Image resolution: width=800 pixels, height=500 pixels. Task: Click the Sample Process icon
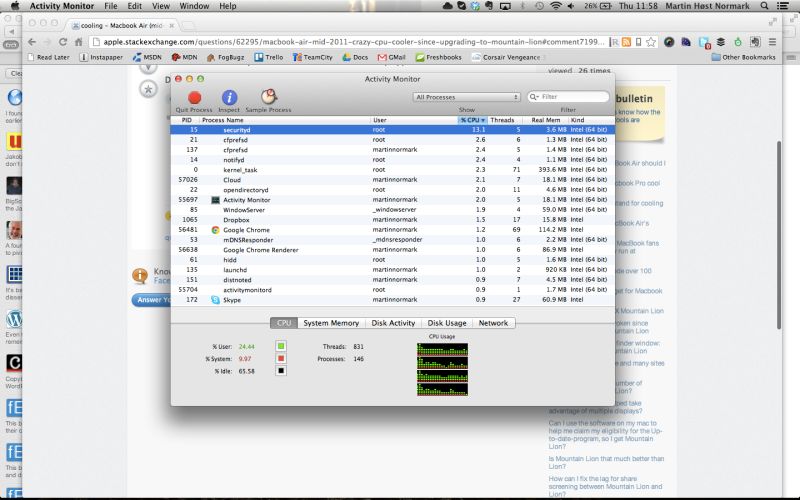[269, 97]
